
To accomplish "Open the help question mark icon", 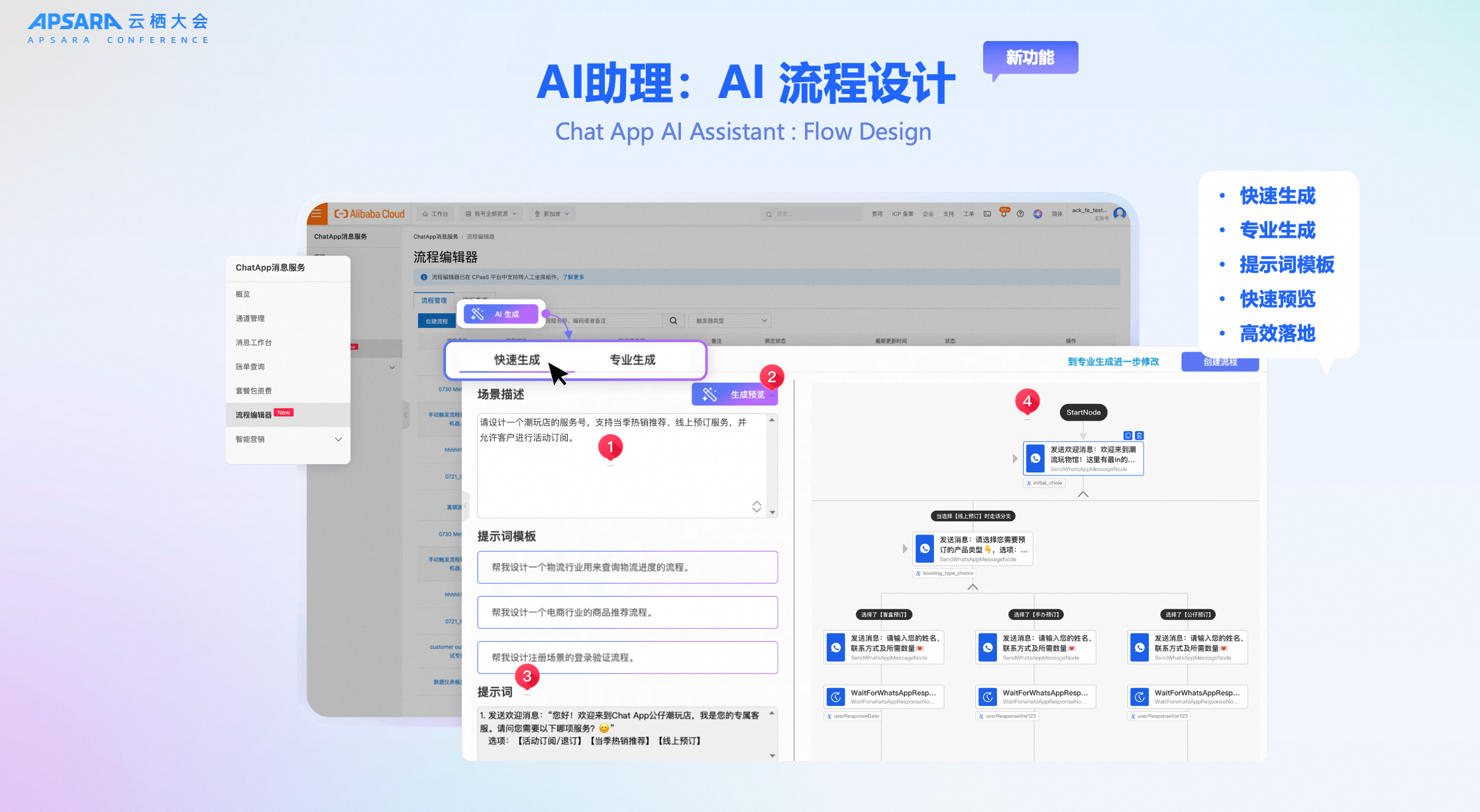I will coord(1020,214).
